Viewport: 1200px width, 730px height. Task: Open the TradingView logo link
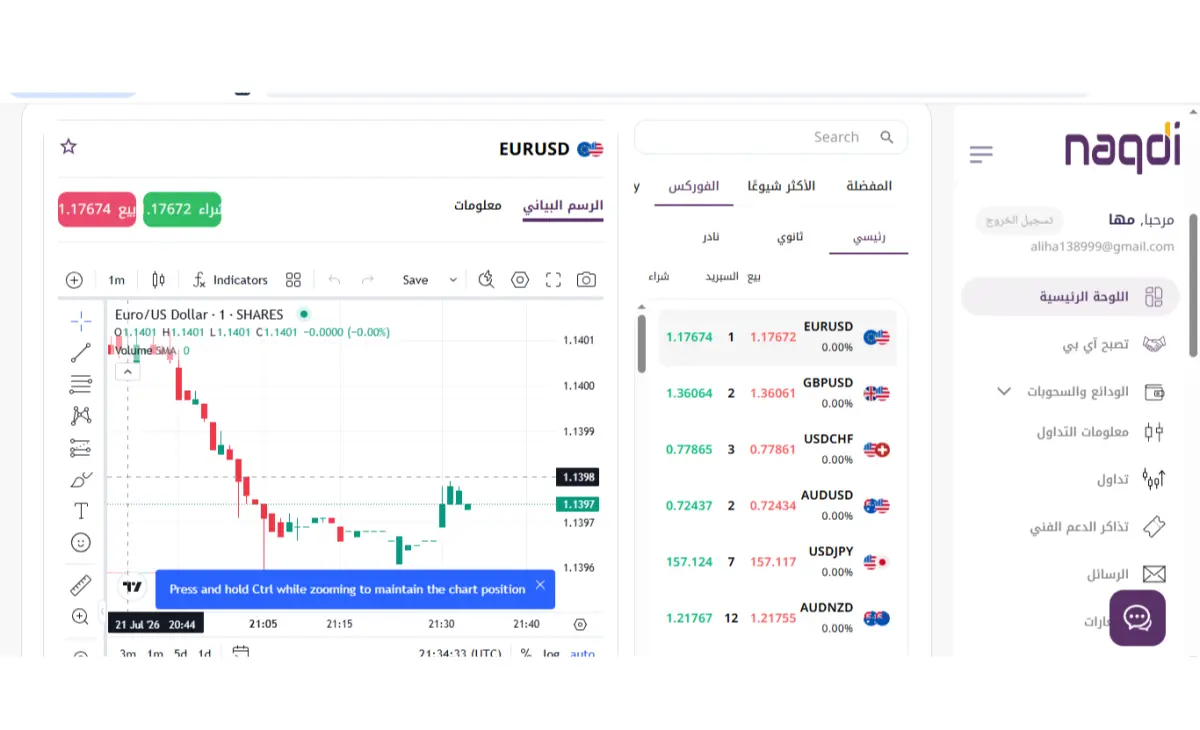[x=131, y=587]
